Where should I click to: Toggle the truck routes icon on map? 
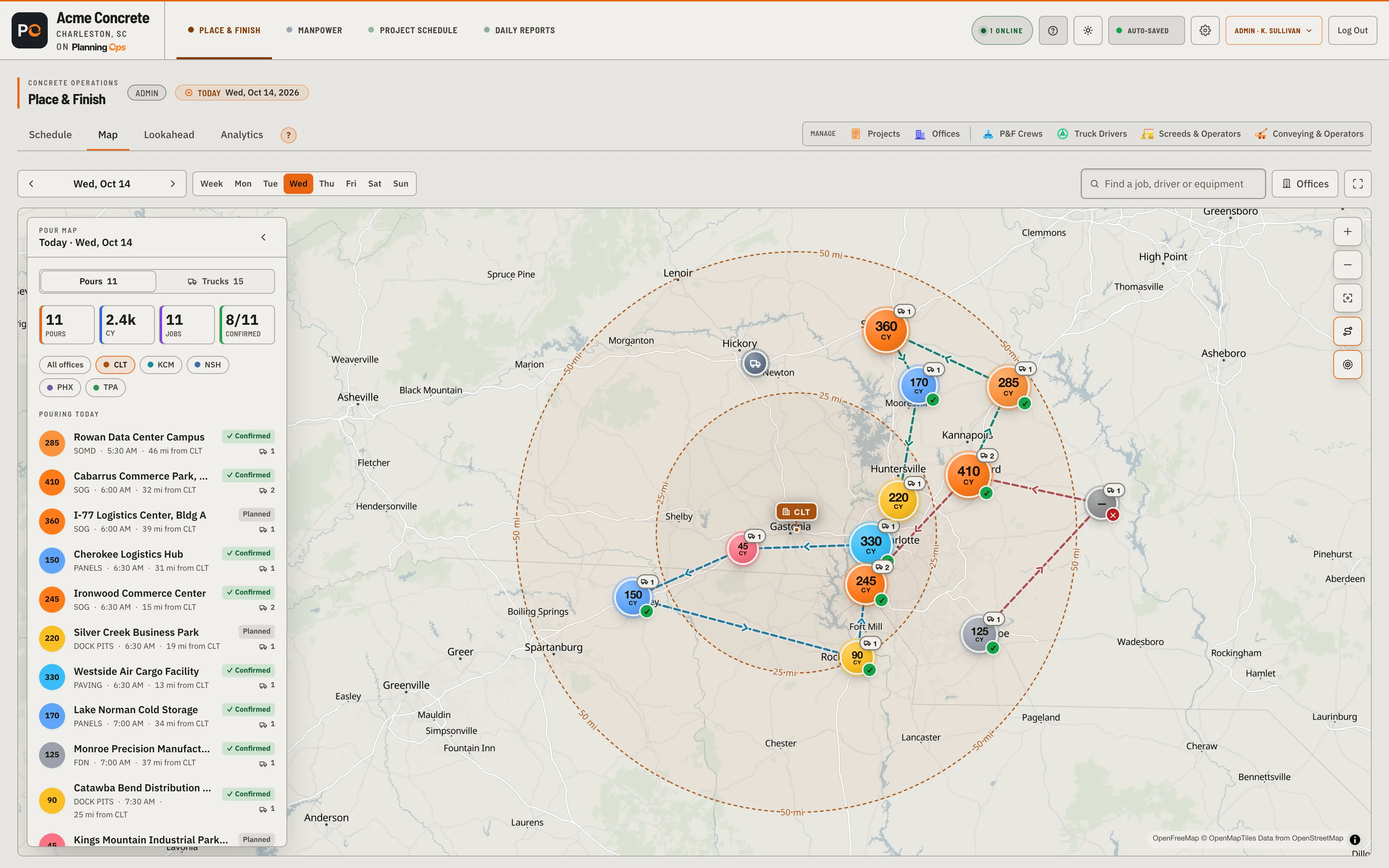pyautogui.click(x=1347, y=331)
